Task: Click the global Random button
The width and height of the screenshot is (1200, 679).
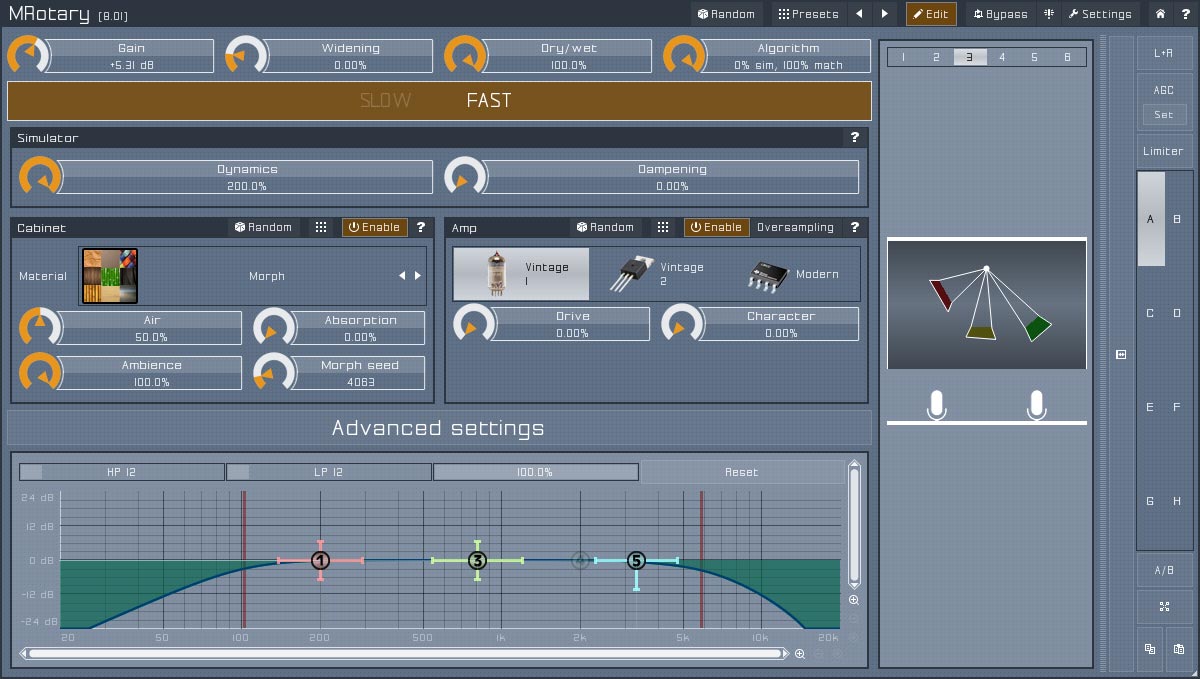Action: 727,14
